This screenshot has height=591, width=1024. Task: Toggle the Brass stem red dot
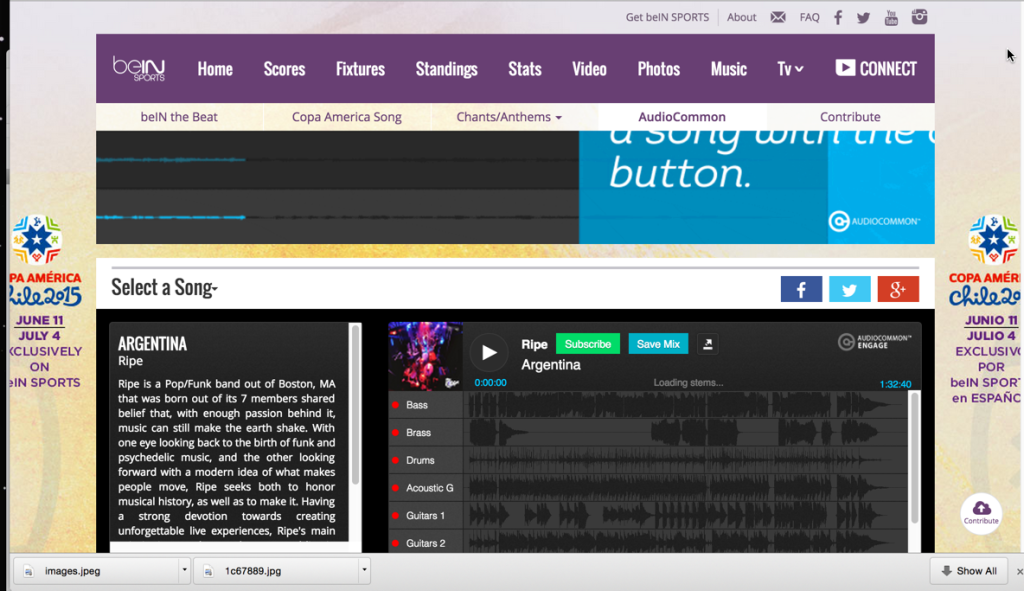point(395,432)
